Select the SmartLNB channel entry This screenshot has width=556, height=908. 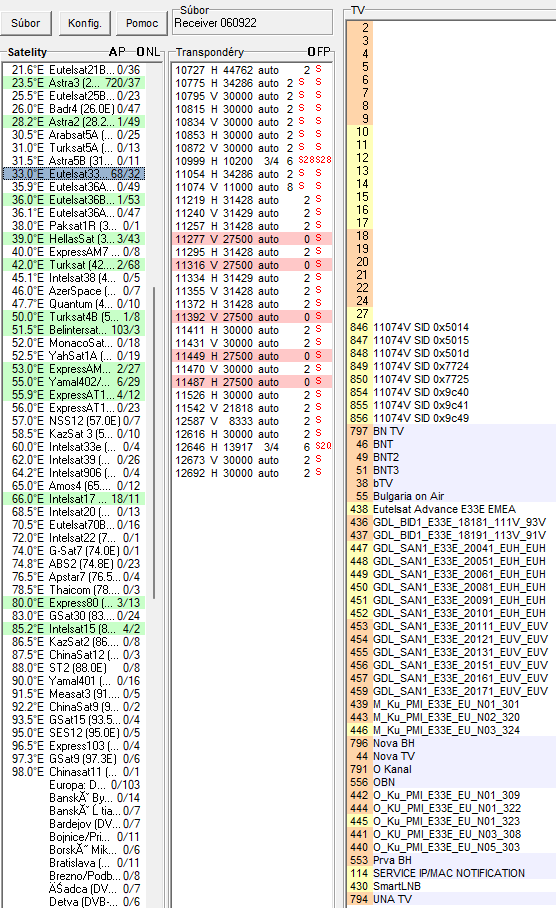click(x=451, y=886)
